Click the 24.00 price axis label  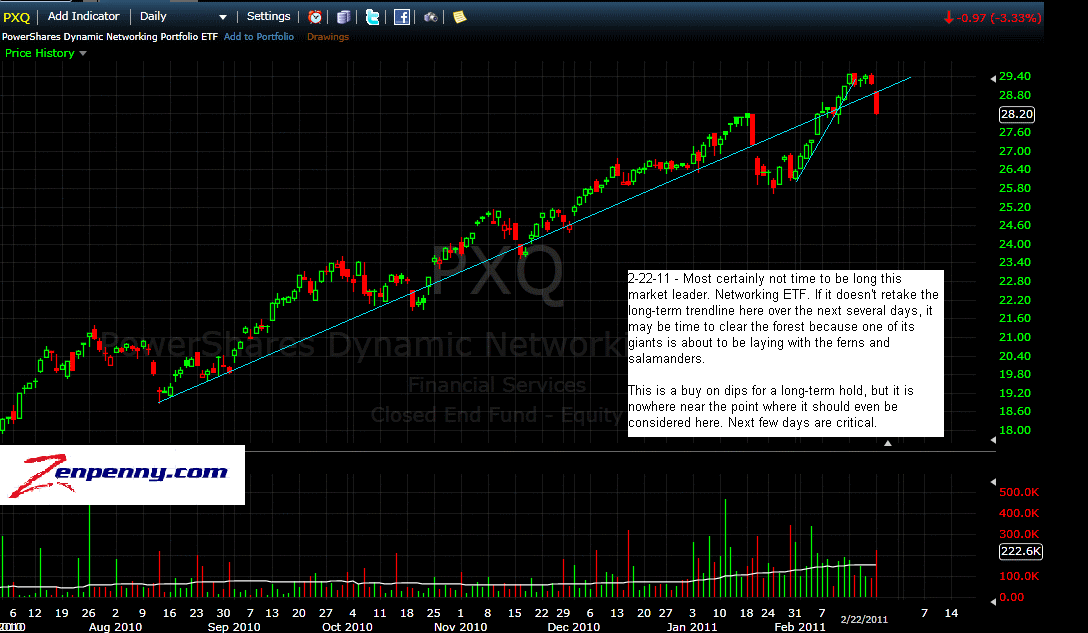pos(1014,244)
